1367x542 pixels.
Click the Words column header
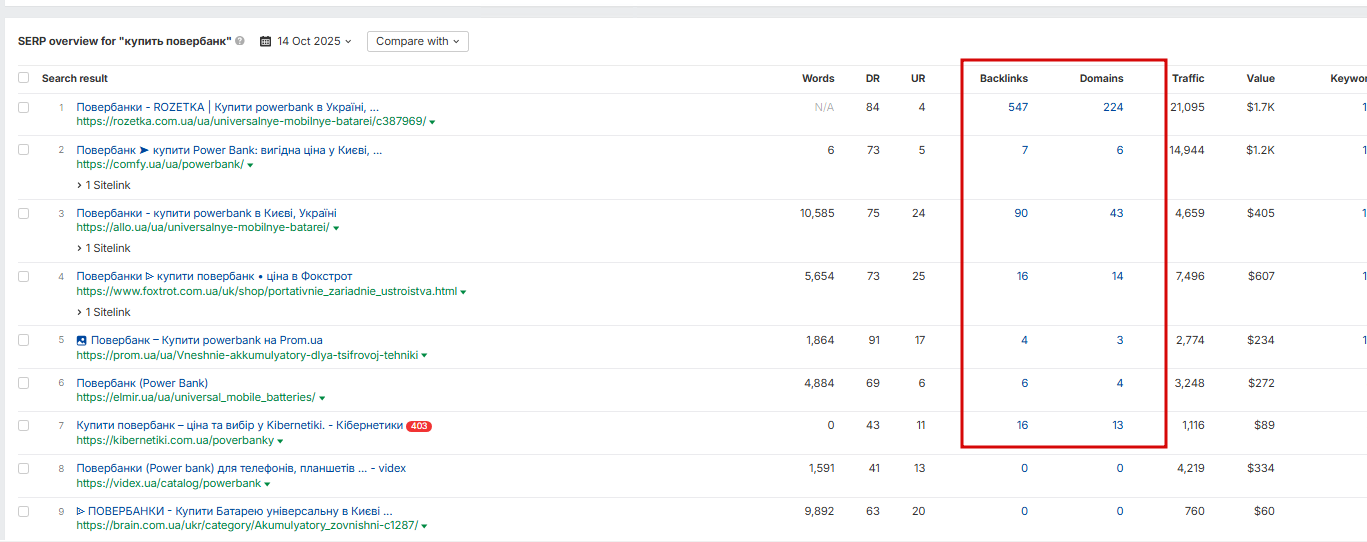pyautogui.click(x=818, y=78)
